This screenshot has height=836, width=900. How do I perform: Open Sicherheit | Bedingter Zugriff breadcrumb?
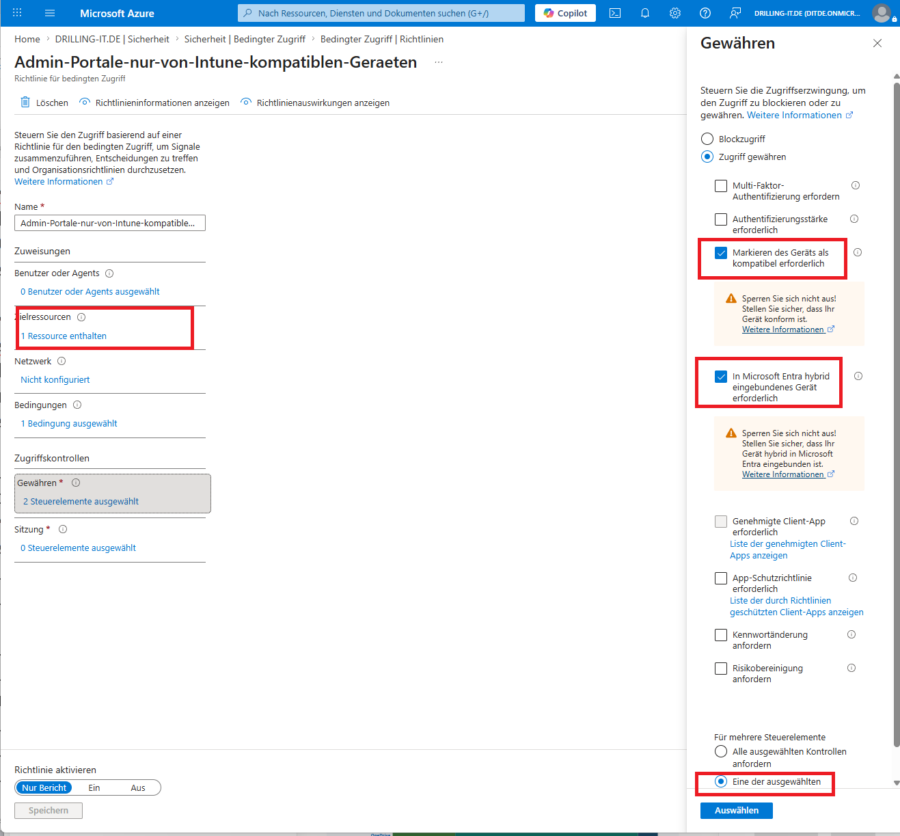(x=245, y=39)
